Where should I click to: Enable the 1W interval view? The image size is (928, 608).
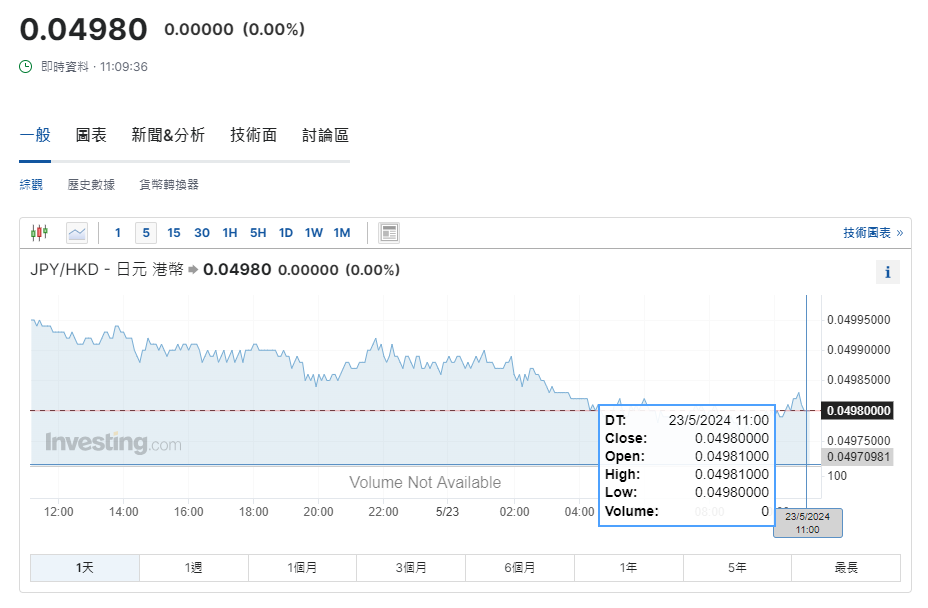312,232
